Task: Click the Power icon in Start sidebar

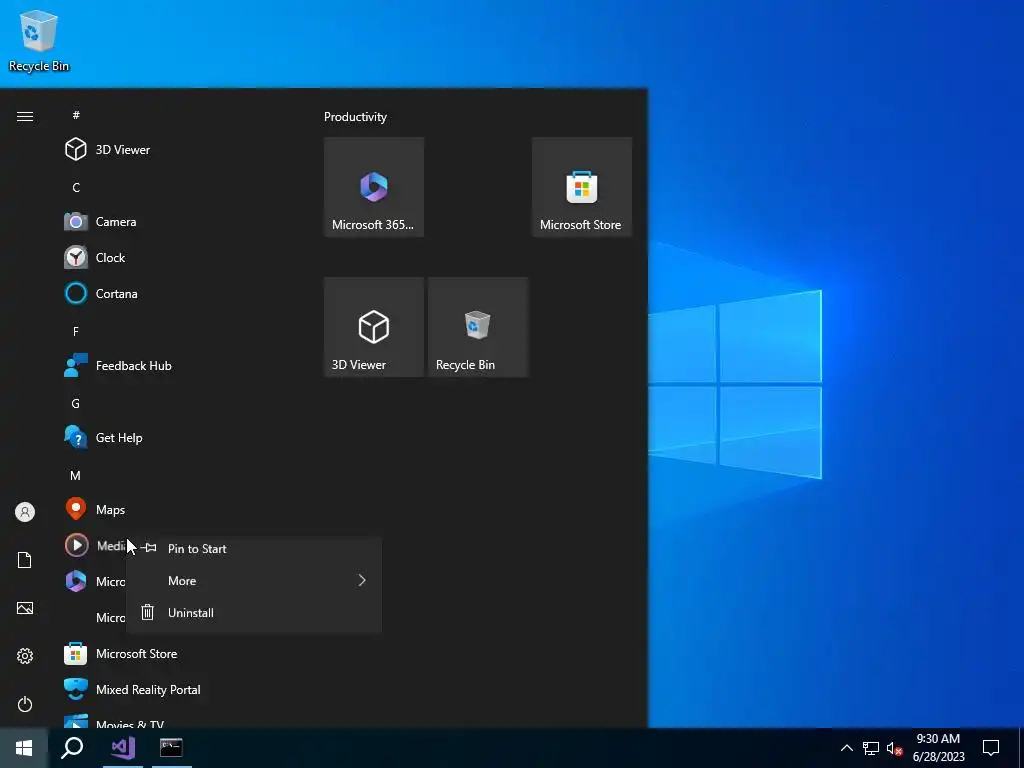Action: [25, 704]
